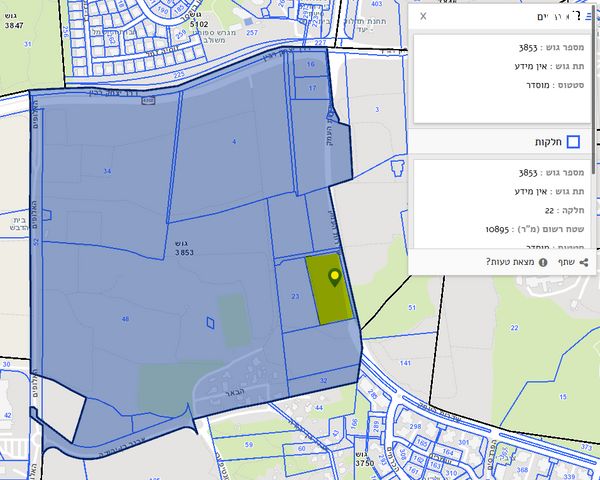Select parcel 32 at block's bottom edge
Screen dimensions: 600x480
322,381
